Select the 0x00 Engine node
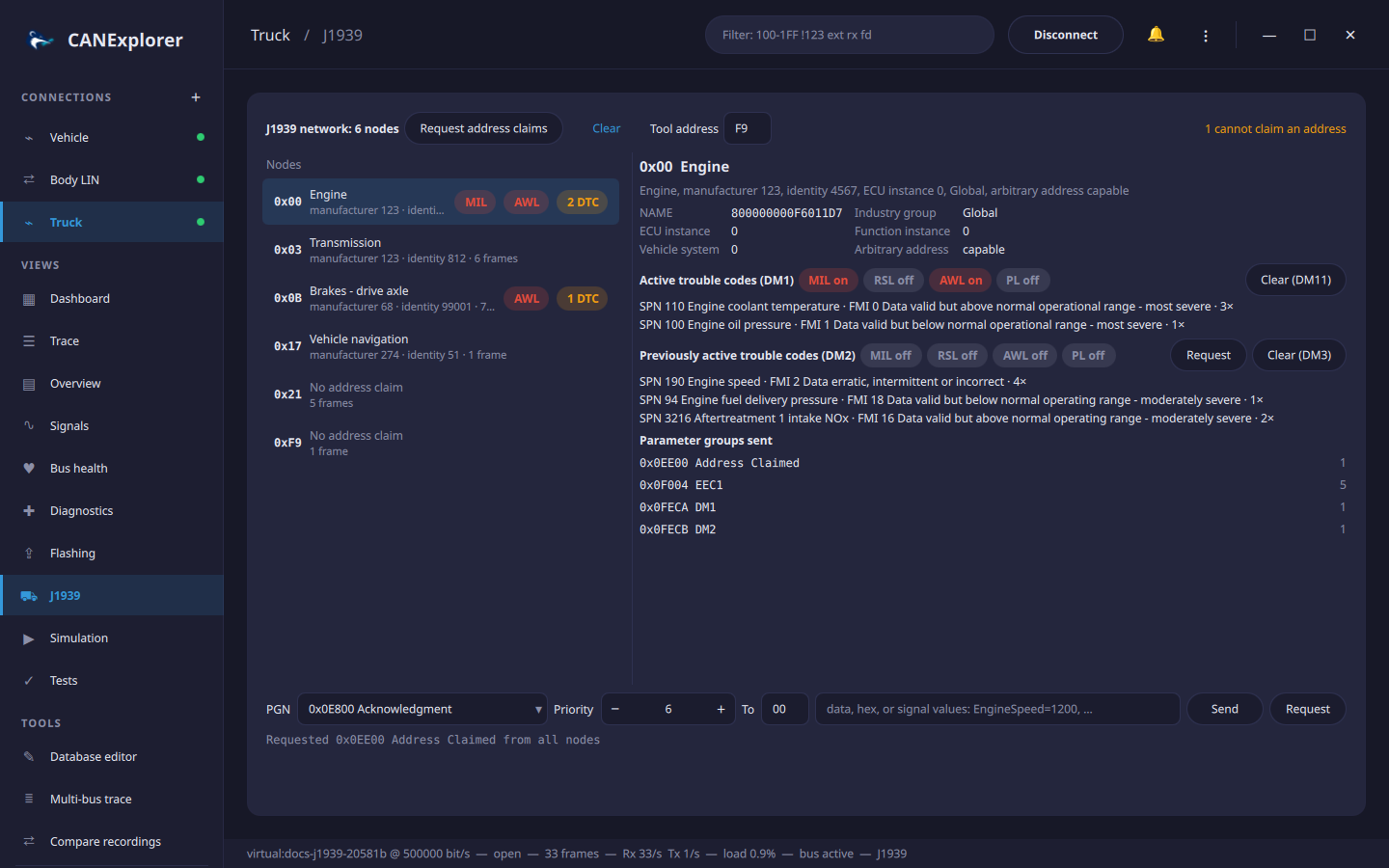Screen dimensions: 1389x868 click(441, 202)
